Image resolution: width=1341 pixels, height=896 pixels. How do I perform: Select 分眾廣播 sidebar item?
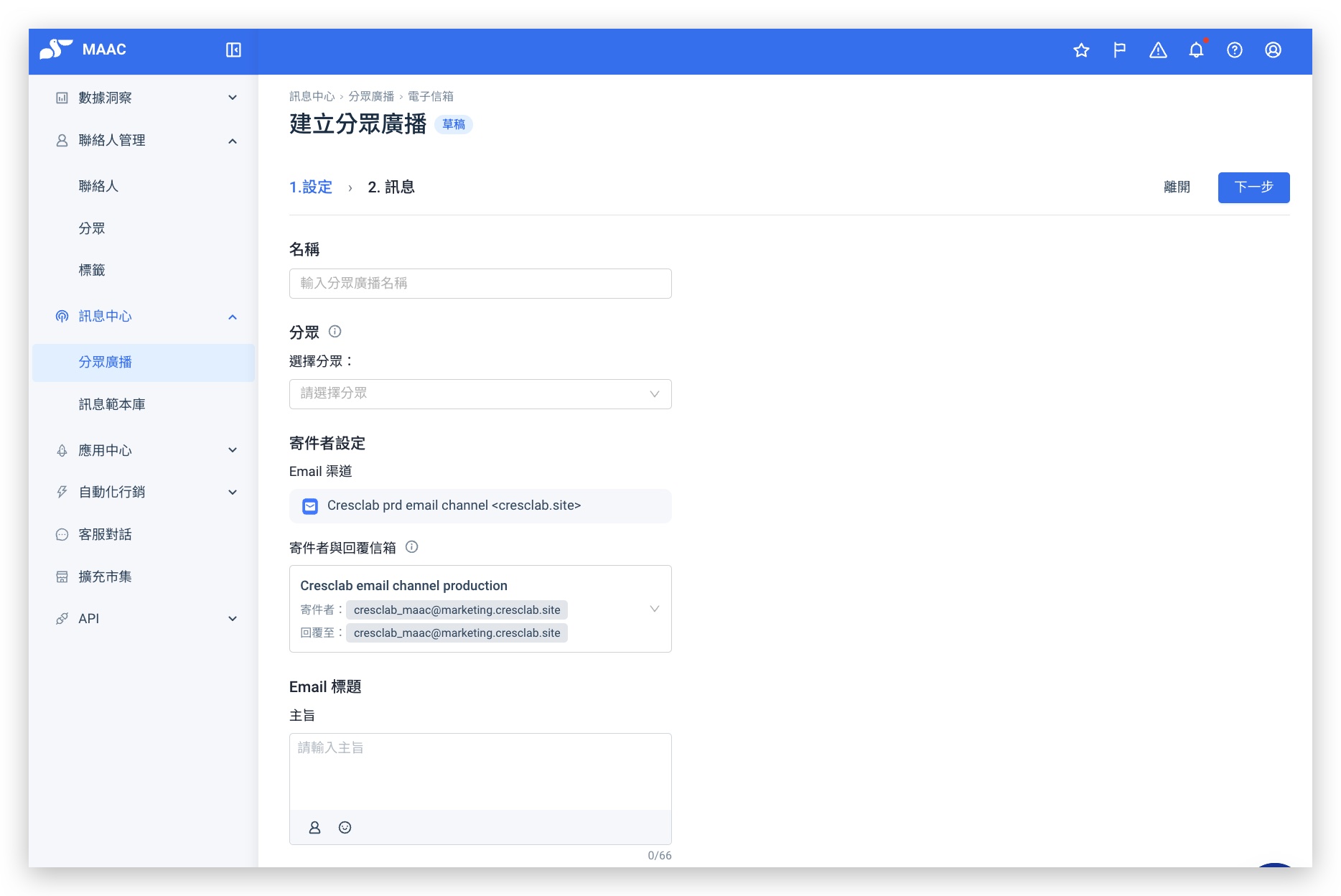click(144, 363)
